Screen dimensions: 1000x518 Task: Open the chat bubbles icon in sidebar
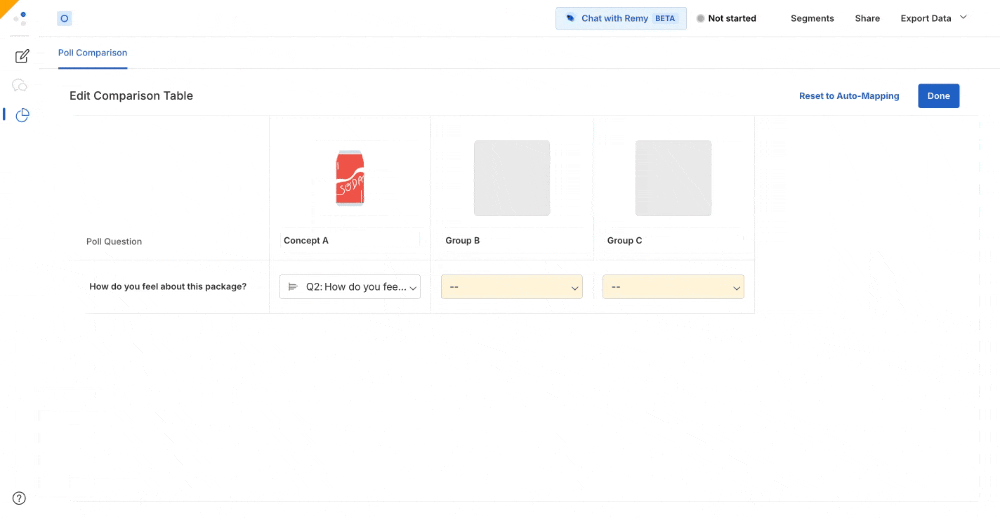(x=20, y=85)
